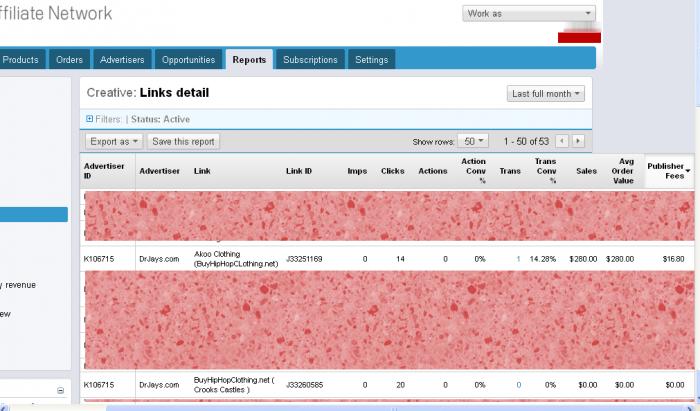Change the Last full month date range

click(546, 94)
